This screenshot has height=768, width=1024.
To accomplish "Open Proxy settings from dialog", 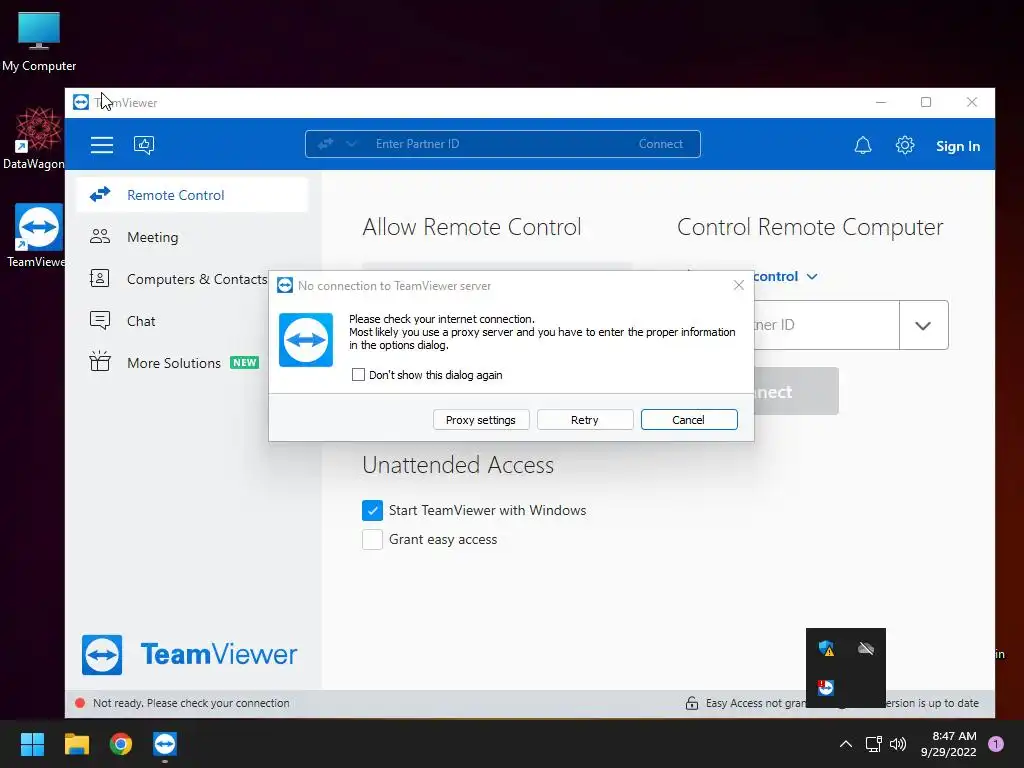I will [481, 420].
